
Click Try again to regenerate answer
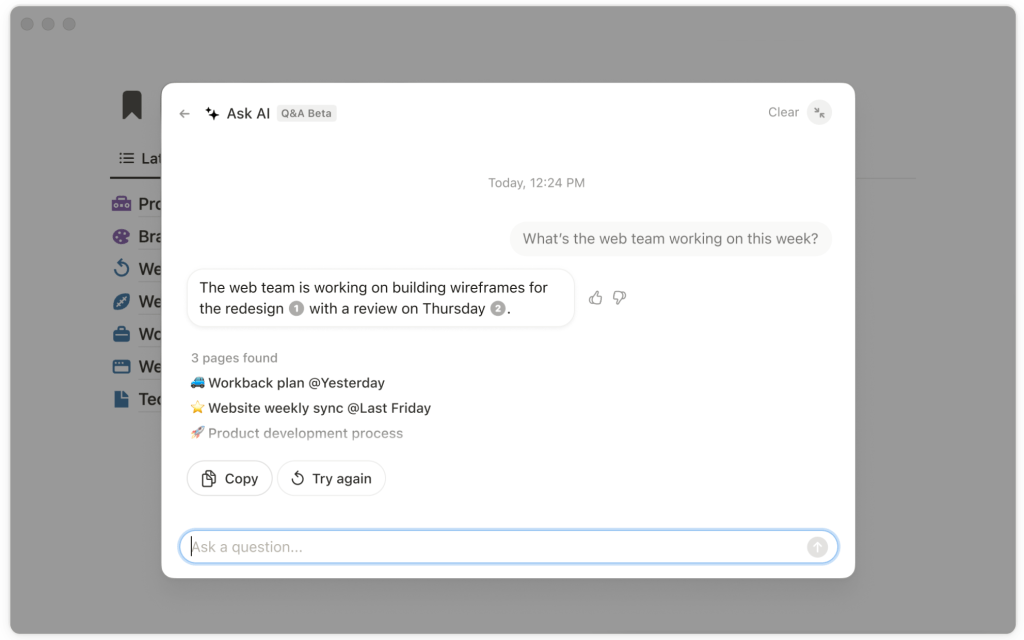click(331, 479)
